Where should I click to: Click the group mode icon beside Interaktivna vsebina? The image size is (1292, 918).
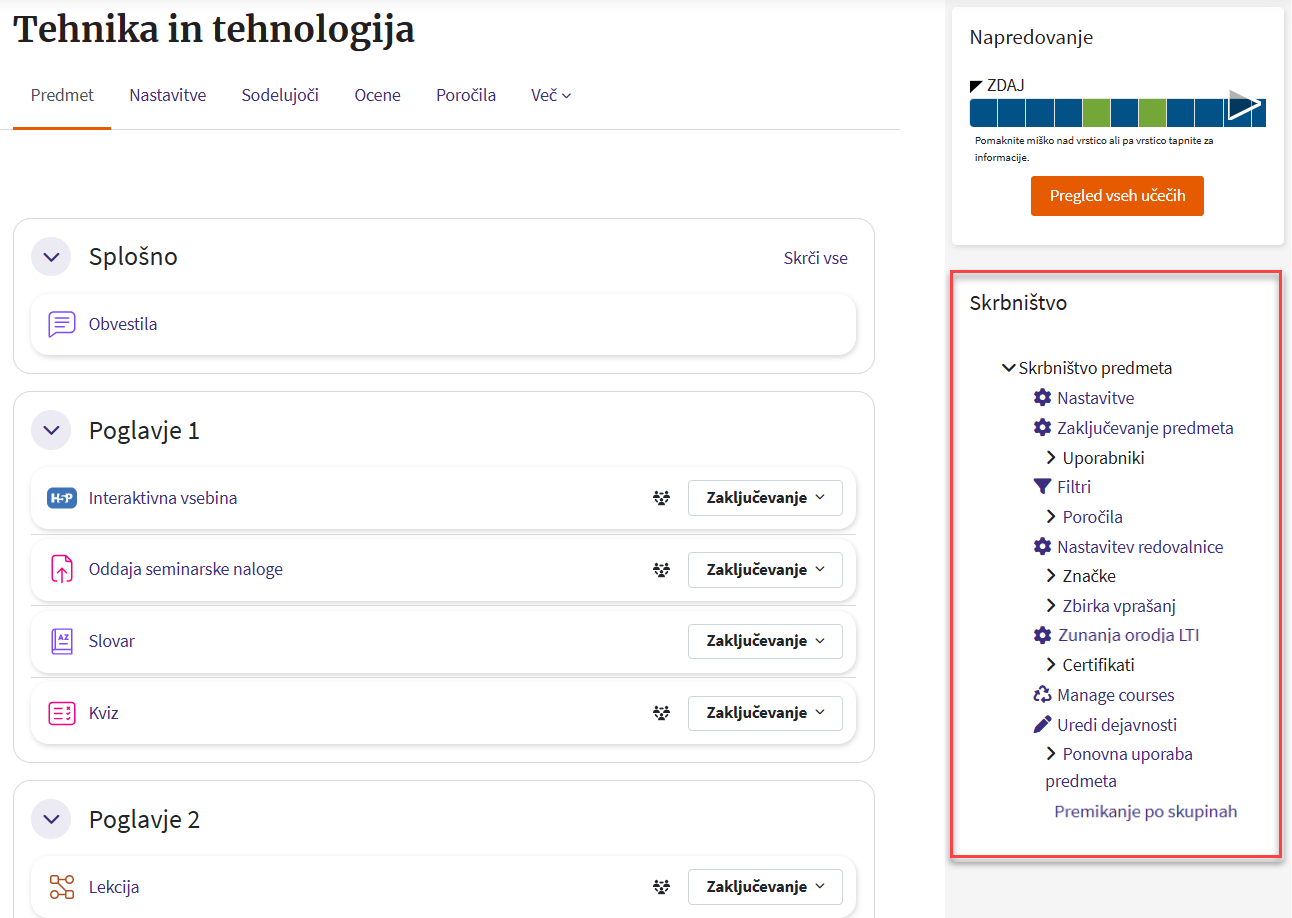[x=660, y=498]
